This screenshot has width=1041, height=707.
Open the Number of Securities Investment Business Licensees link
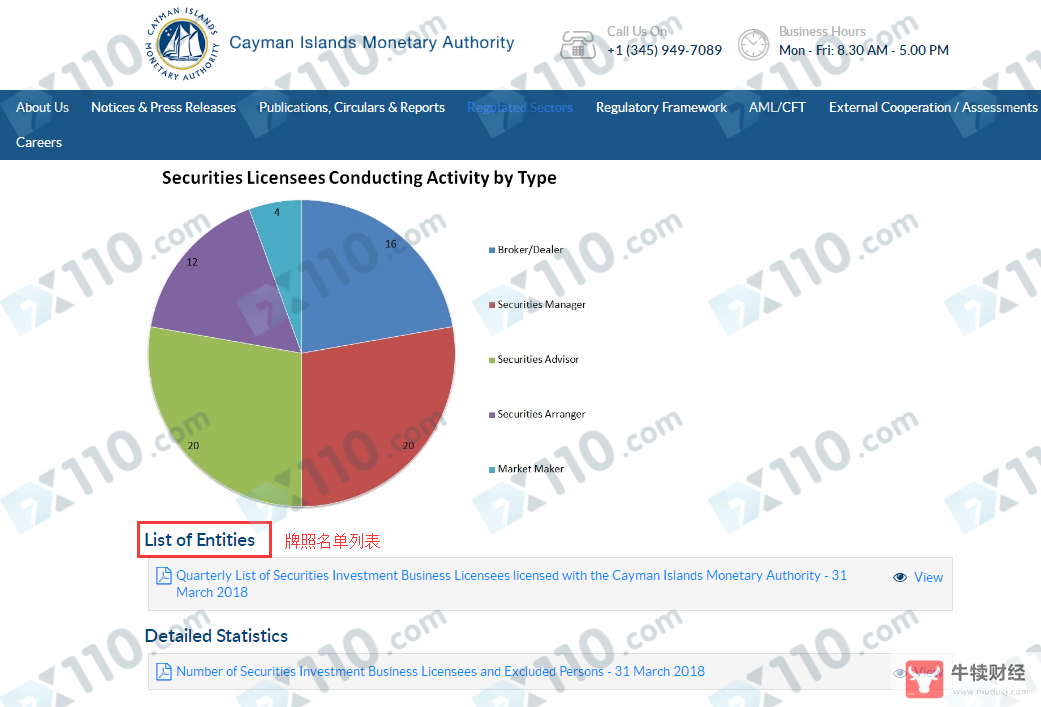point(440,672)
